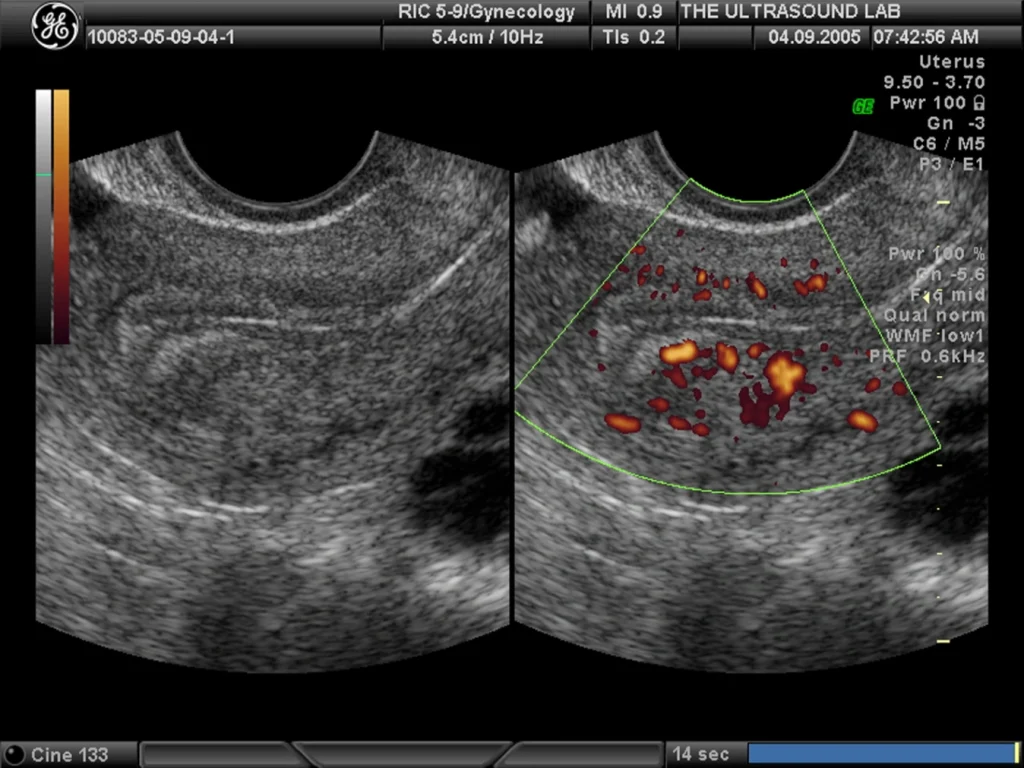
Task: Click the patient ID field 10083-05-09-04-1
Action: point(161,37)
